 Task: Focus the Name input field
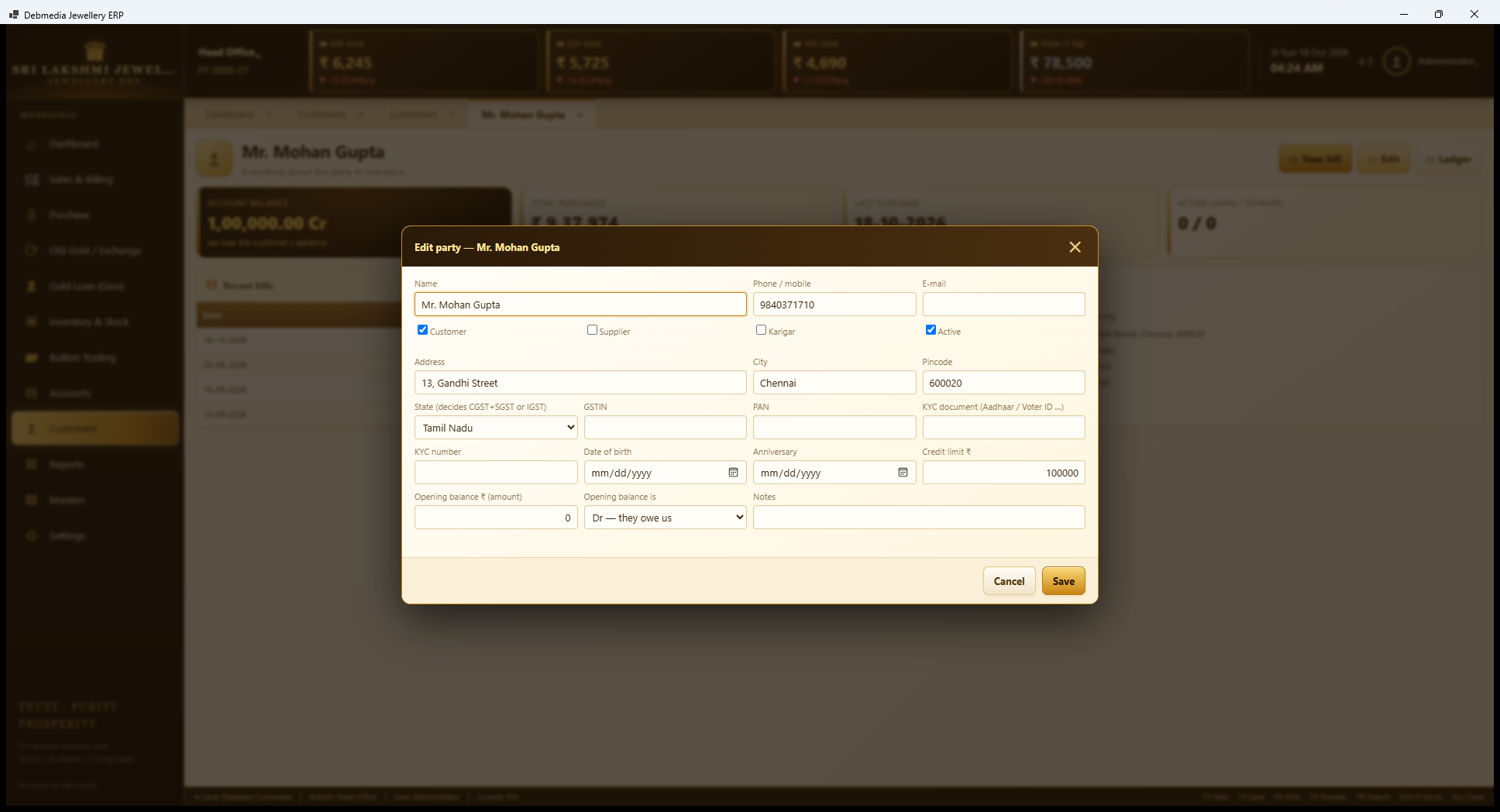coord(580,304)
